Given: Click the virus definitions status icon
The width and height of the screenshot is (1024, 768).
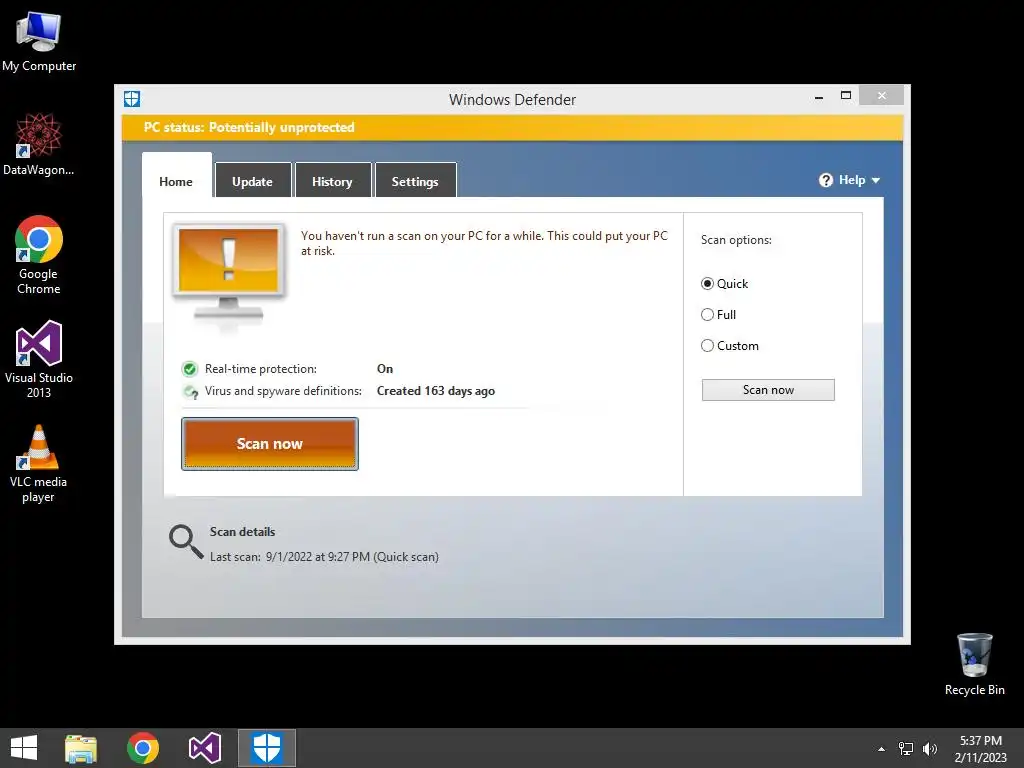Looking at the screenshot, I should click(190, 392).
